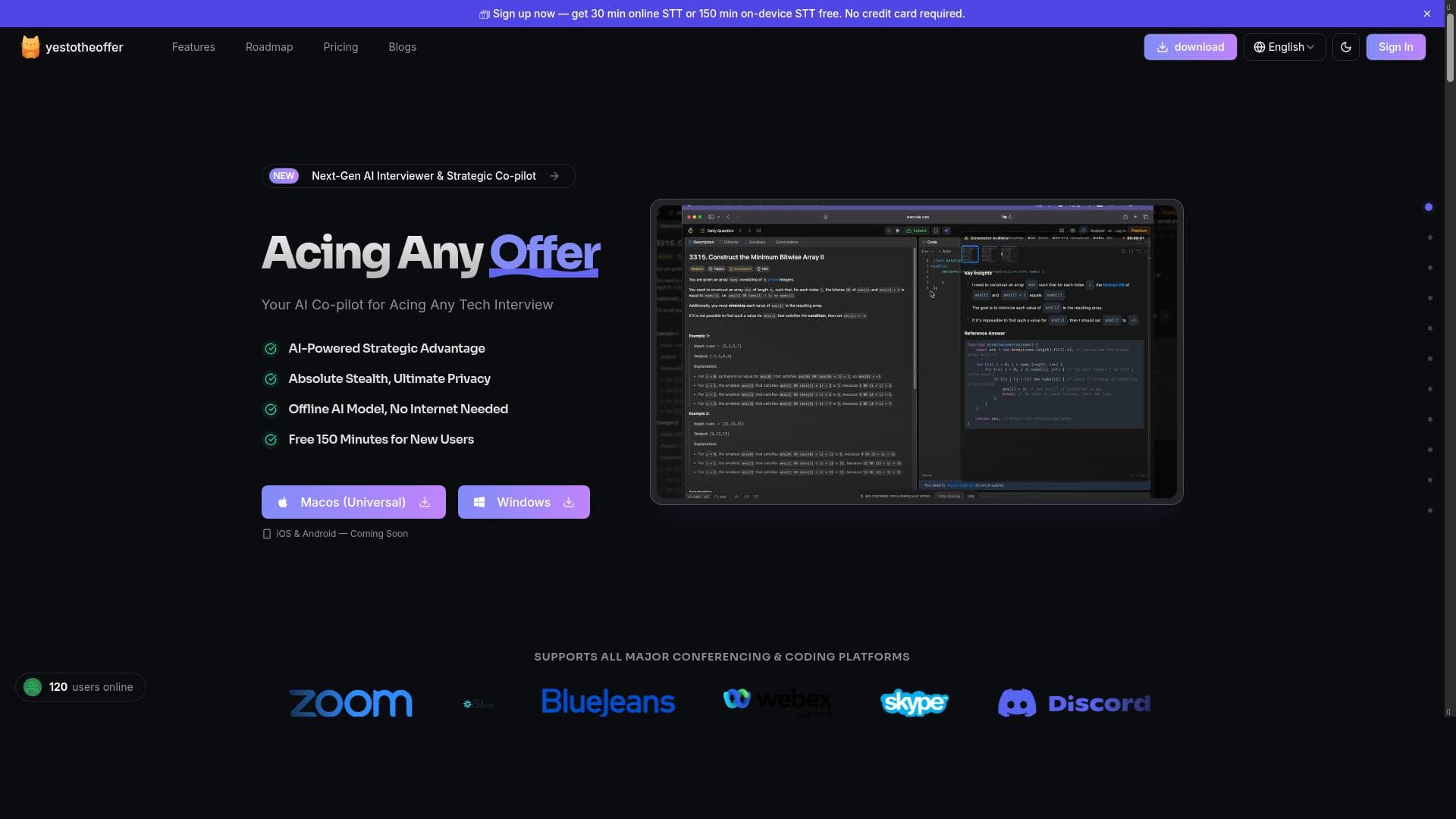Expand the English language dropdown
The height and width of the screenshot is (819, 1456).
1284,47
